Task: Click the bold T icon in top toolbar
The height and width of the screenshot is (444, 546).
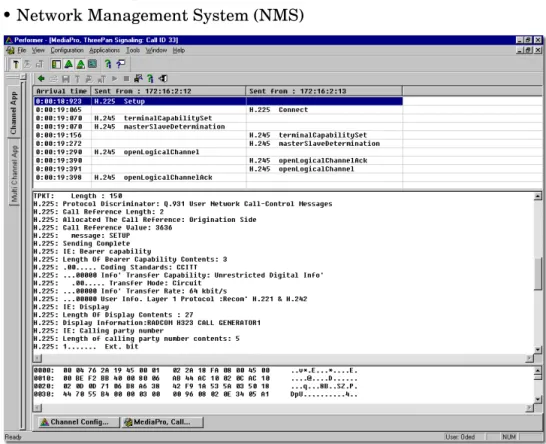Action: coord(16,64)
